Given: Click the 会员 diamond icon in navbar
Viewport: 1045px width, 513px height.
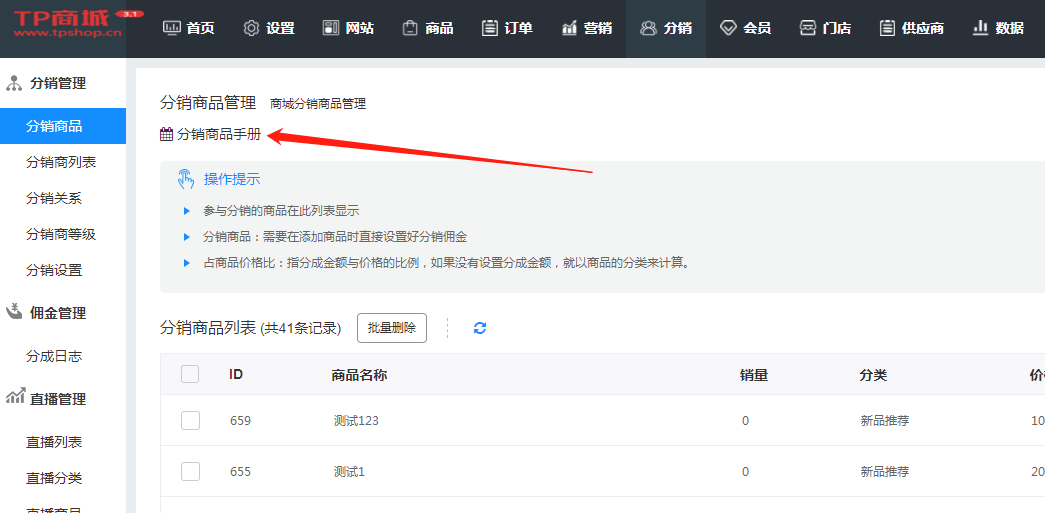Looking at the screenshot, I should click(728, 28).
